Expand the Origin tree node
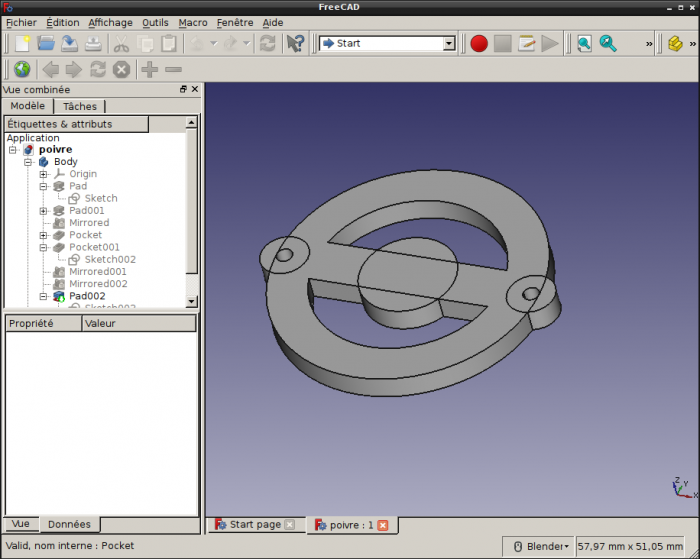 coord(44,174)
